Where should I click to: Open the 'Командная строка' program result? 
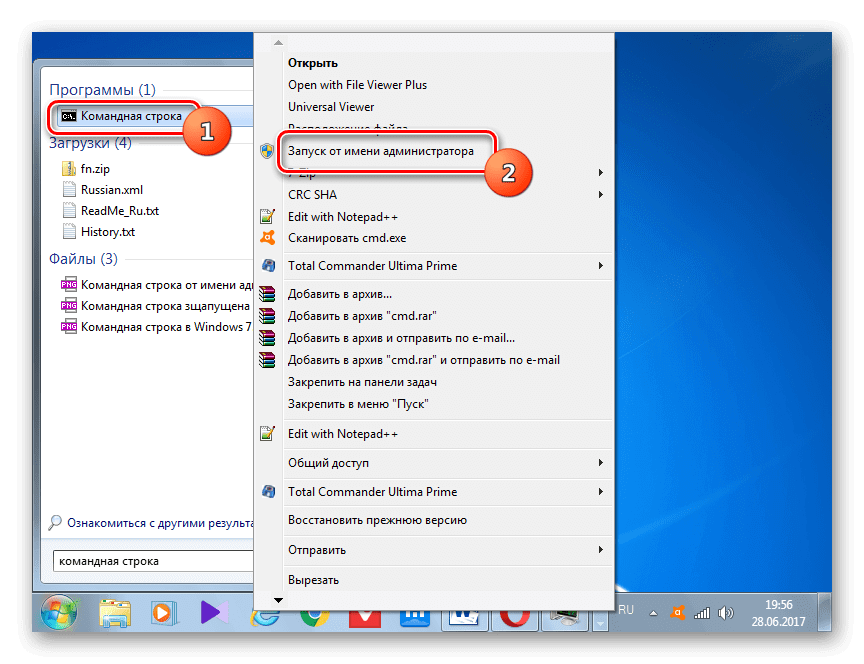tap(130, 116)
